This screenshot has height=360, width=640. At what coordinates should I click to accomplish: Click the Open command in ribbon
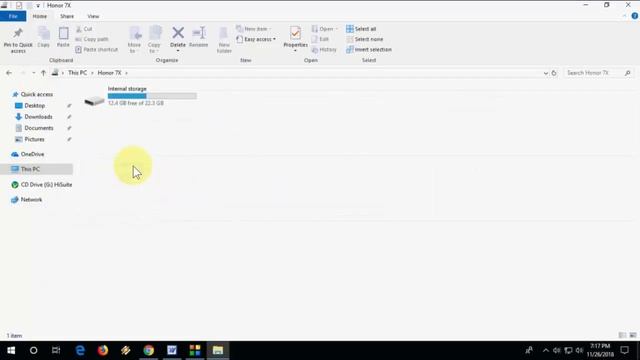coord(325,29)
